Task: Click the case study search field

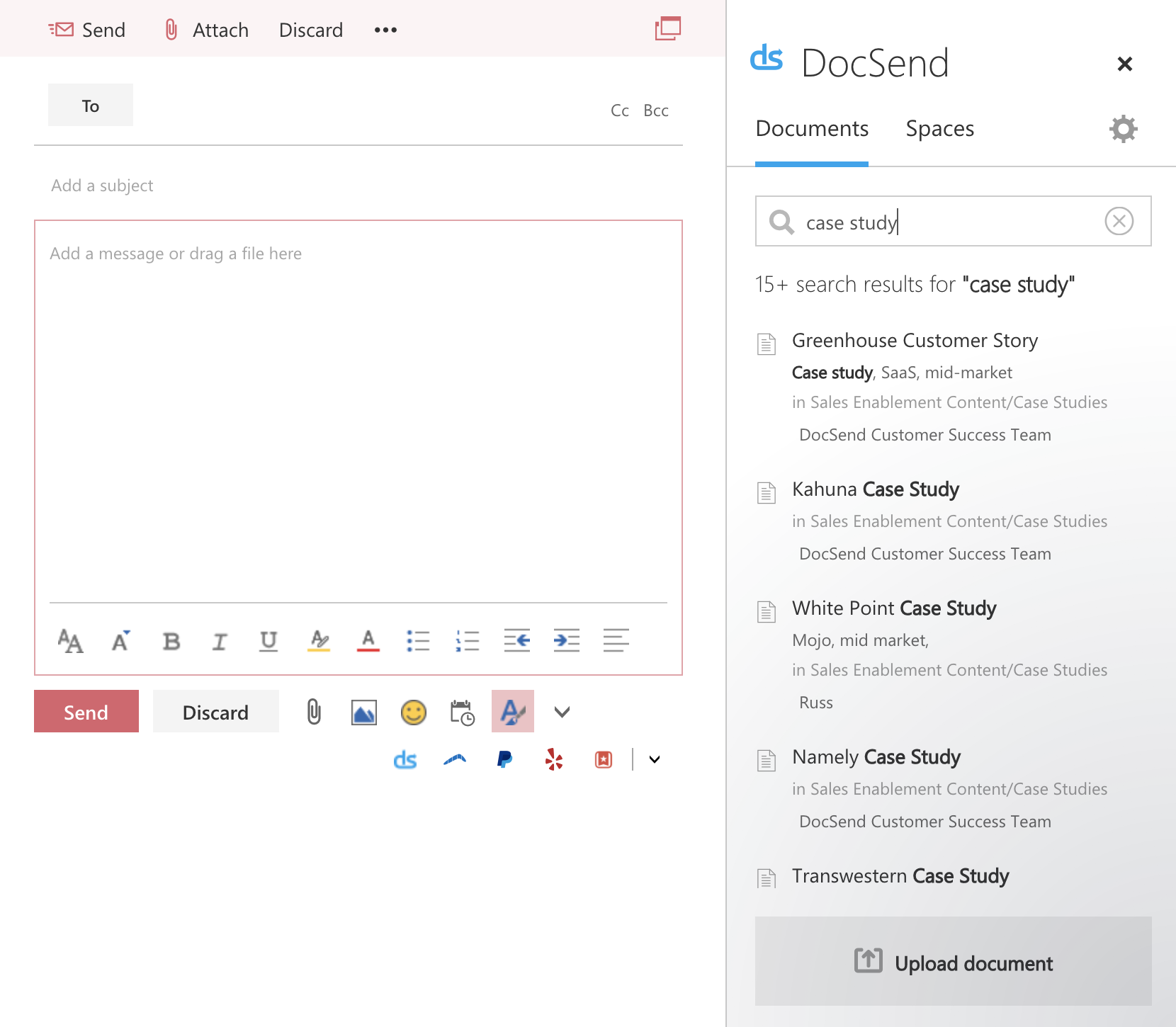Action: click(x=953, y=222)
